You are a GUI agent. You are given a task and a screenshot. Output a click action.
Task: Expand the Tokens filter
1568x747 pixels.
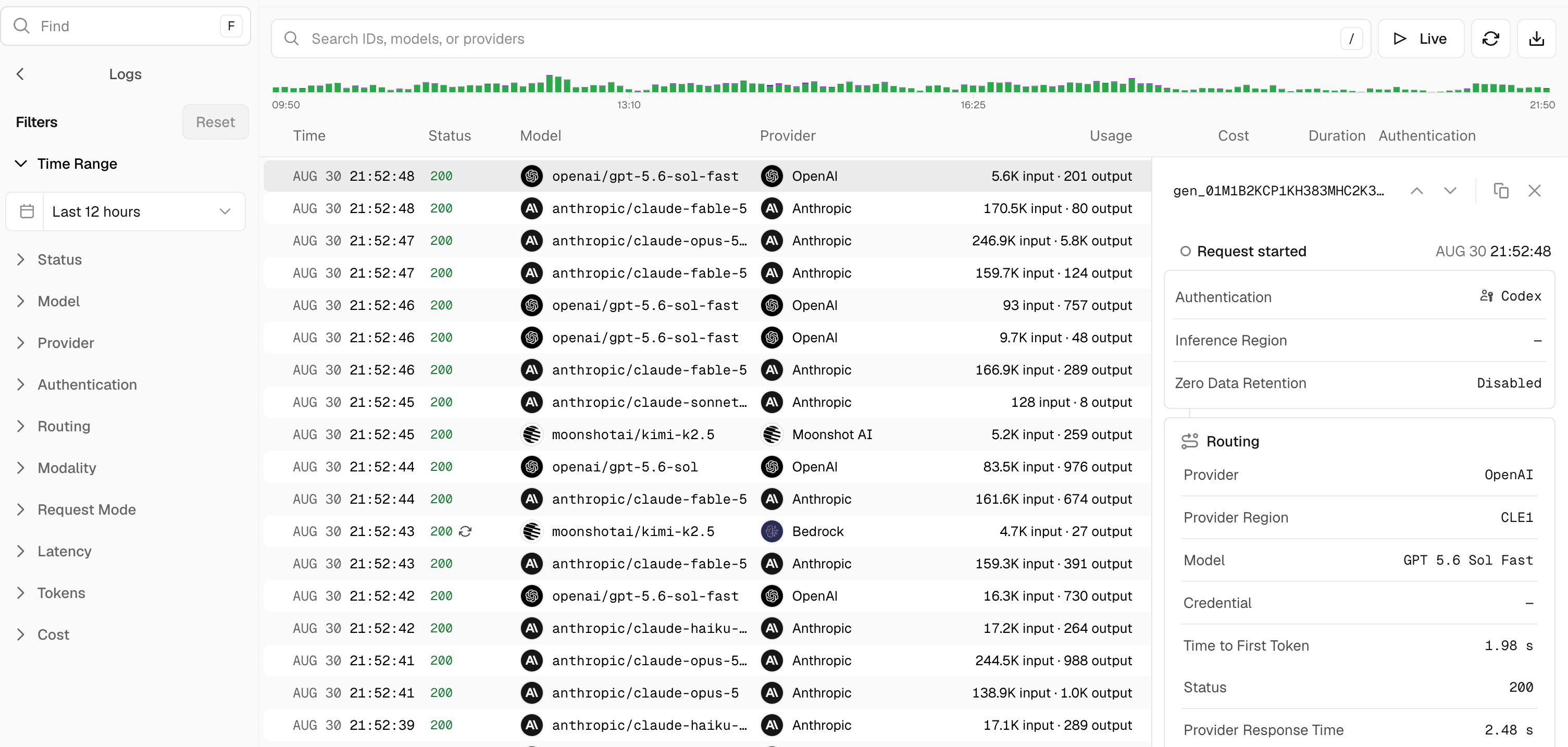click(x=51, y=593)
